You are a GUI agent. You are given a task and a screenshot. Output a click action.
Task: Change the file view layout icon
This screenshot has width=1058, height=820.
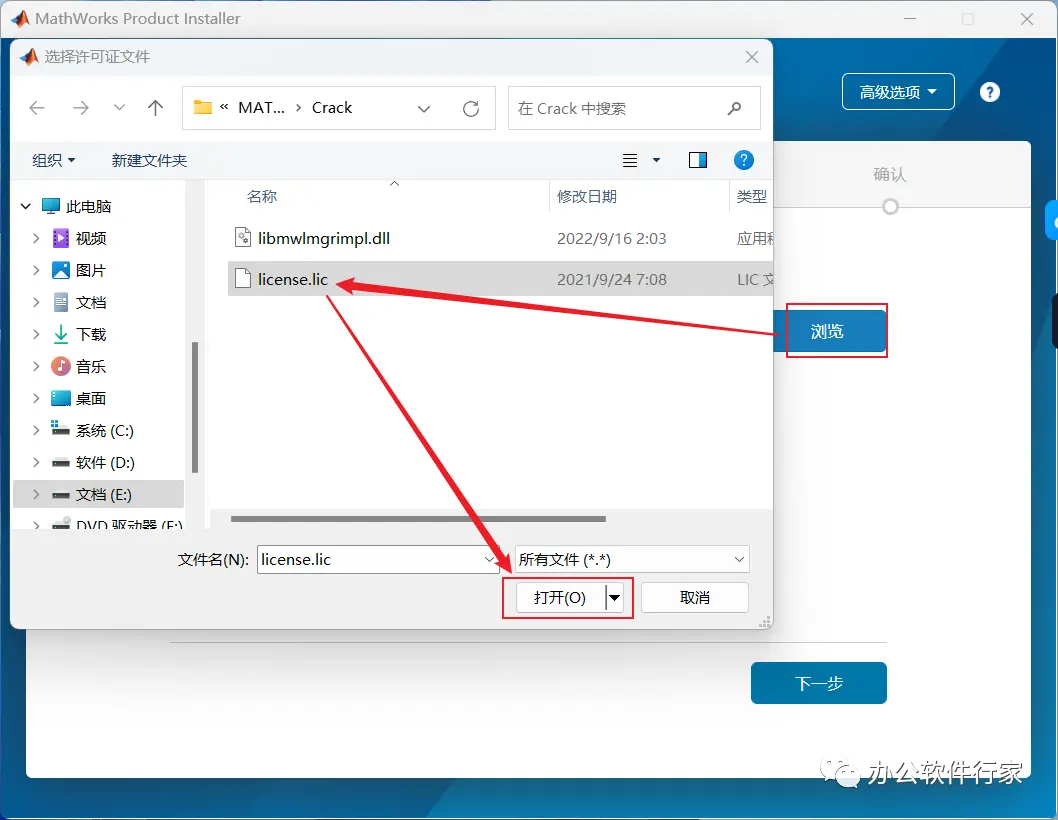630,160
